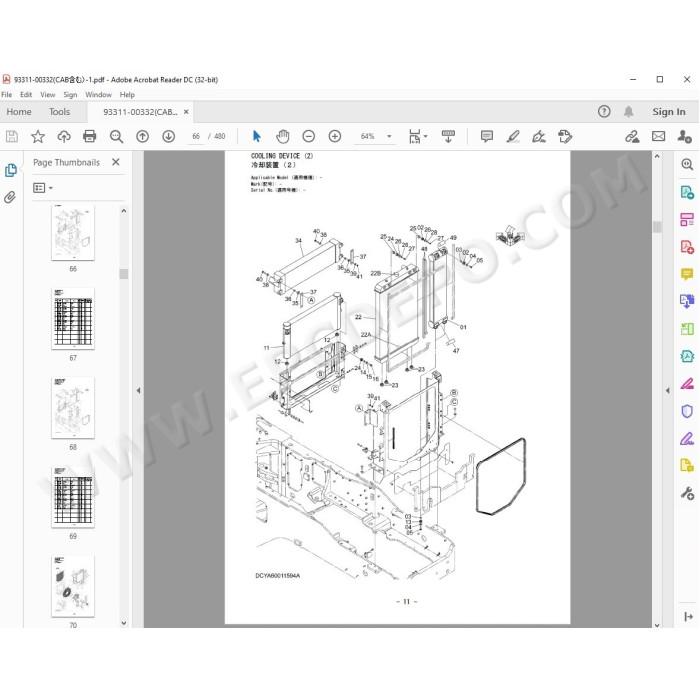Add the document to starred favorites
Viewport: 700px width, 700px height.
point(38,136)
